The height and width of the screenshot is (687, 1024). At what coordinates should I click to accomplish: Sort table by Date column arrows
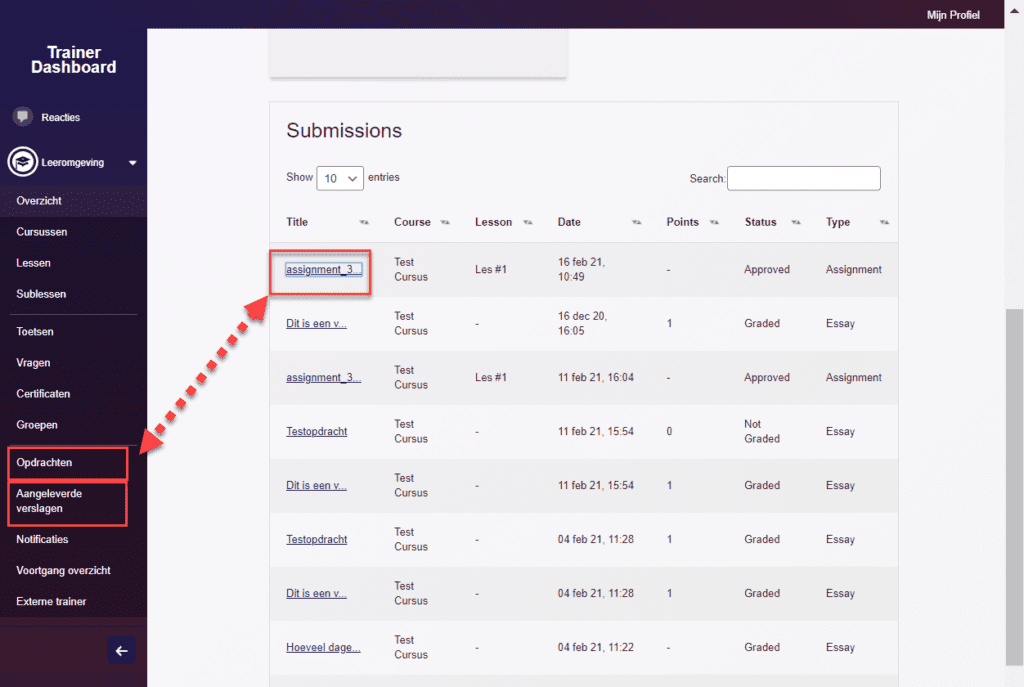636,223
